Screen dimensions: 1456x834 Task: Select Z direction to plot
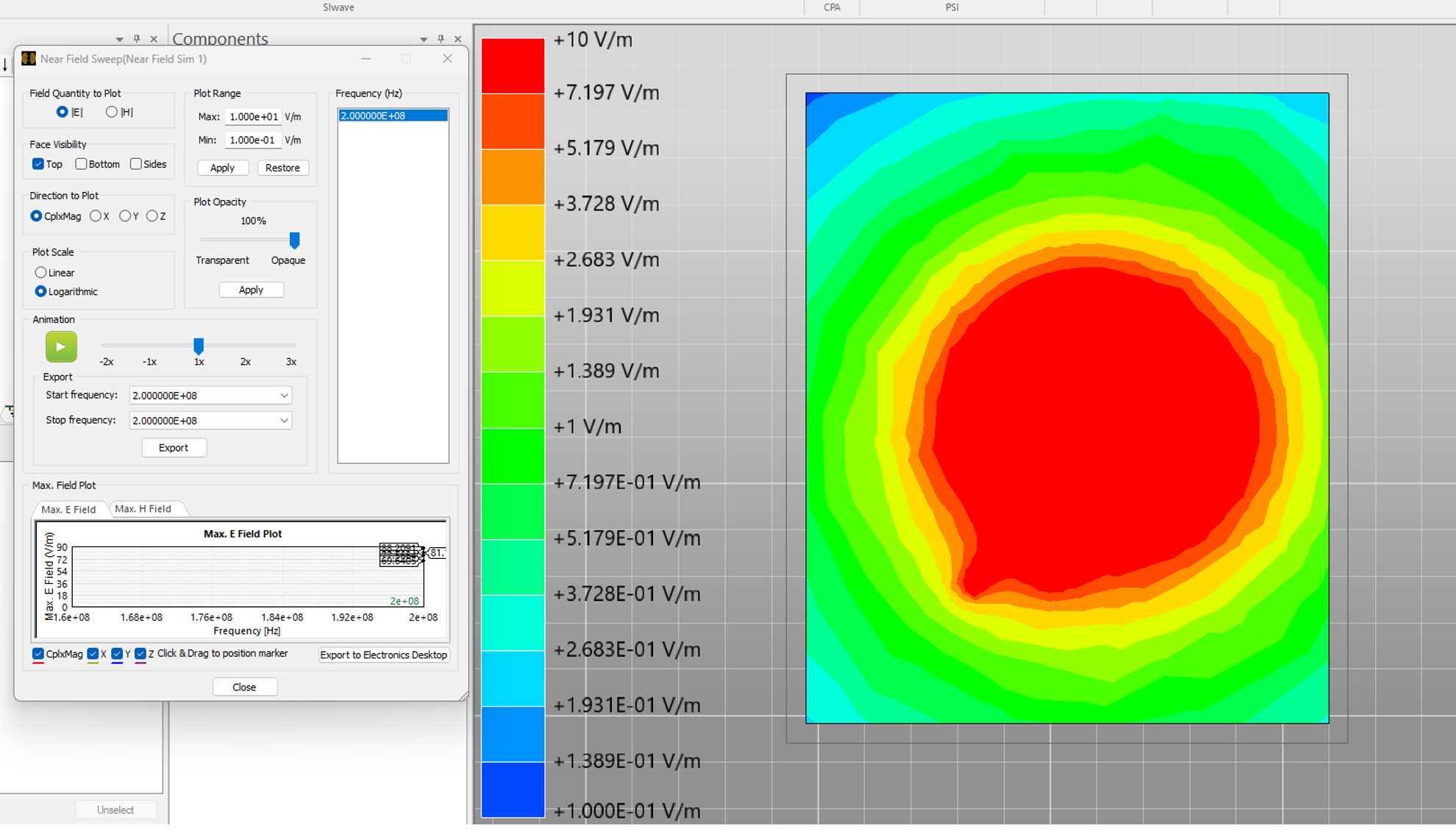click(x=152, y=216)
